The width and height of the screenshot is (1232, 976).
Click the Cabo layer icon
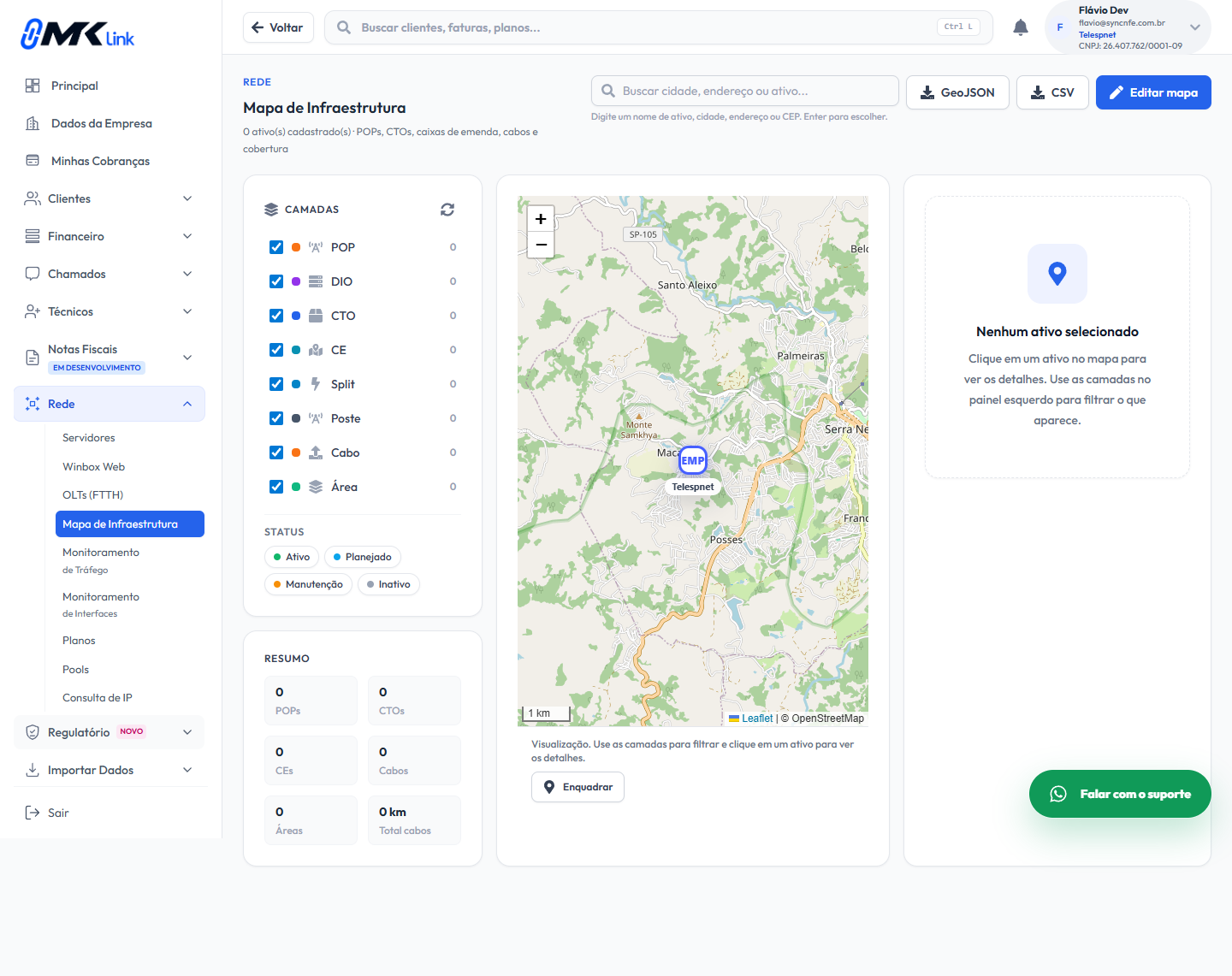click(316, 453)
